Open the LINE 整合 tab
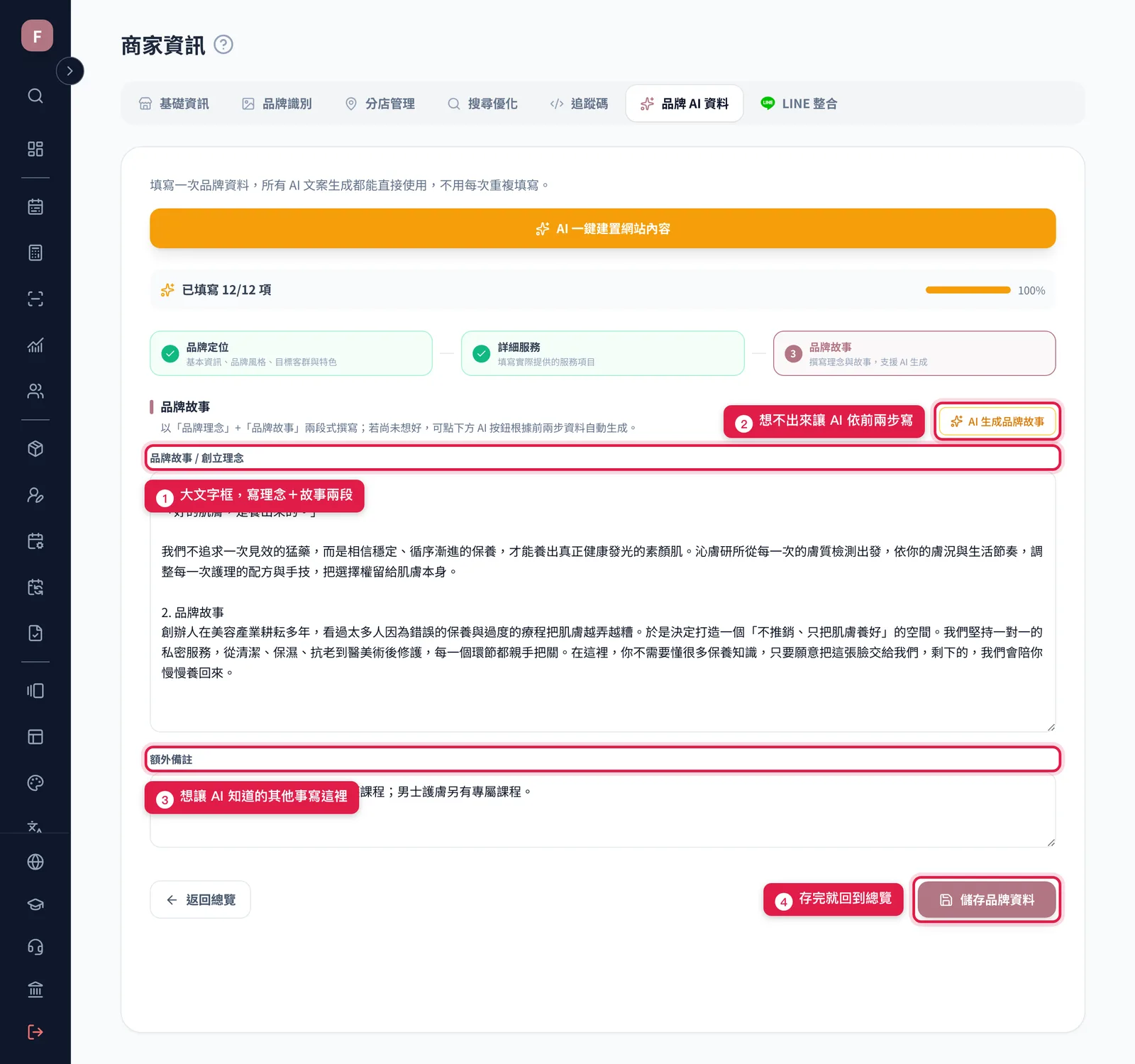The height and width of the screenshot is (1064, 1135). 799,104
